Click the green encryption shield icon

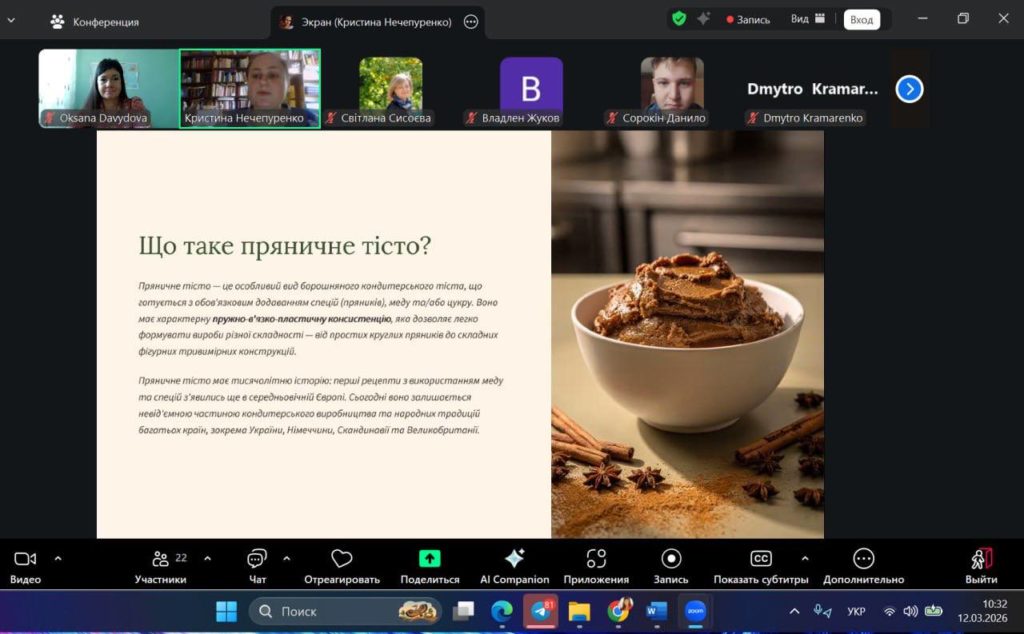[x=679, y=19]
